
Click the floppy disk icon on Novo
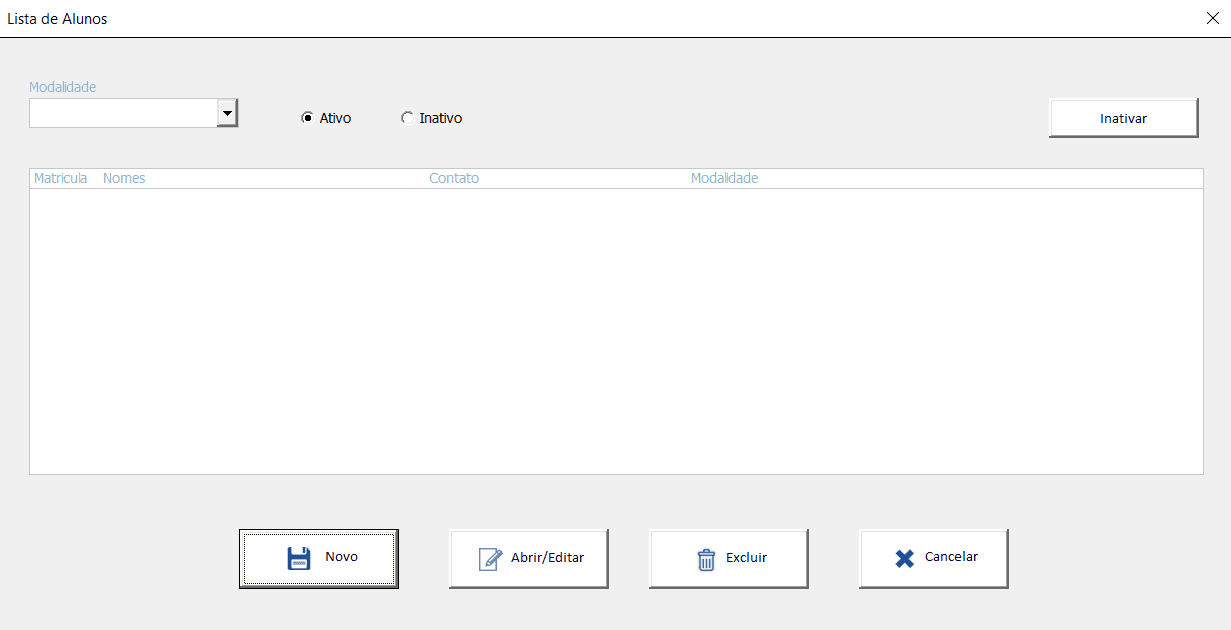pyautogui.click(x=299, y=558)
